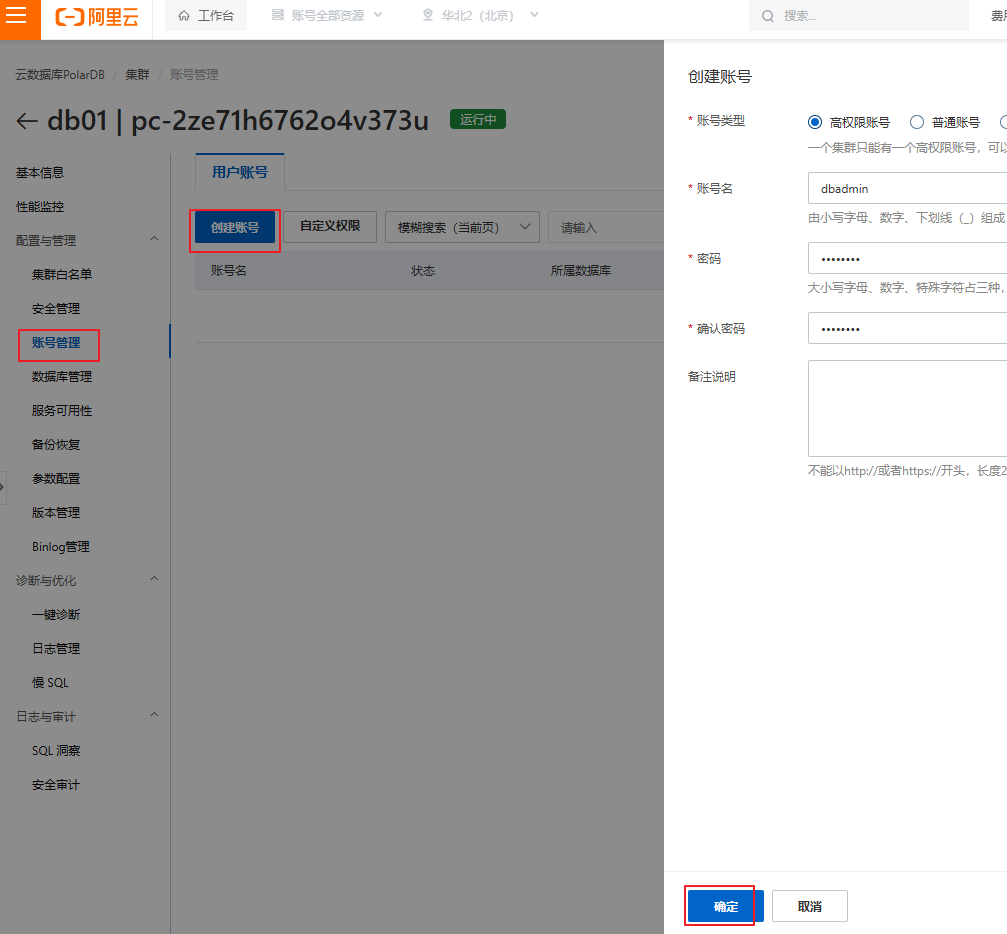Click the 运行中 status badge
This screenshot has width=1007, height=934.
point(478,119)
